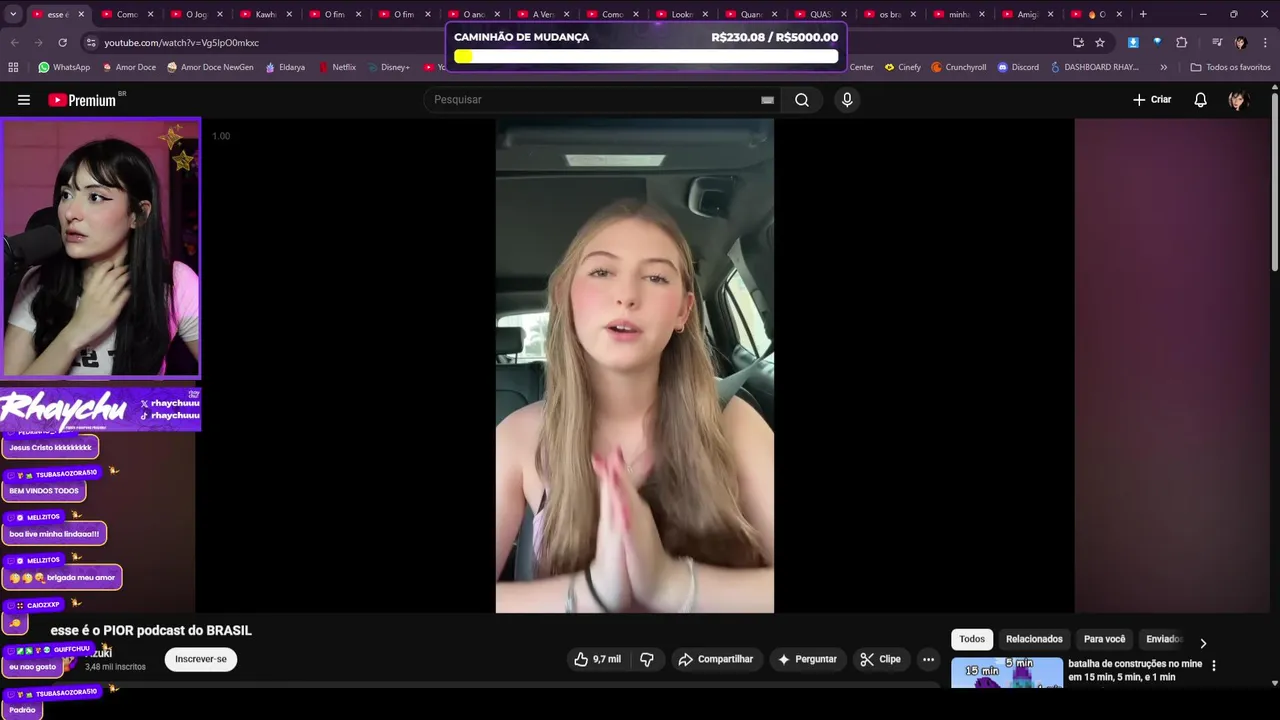The height and width of the screenshot is (720, 1280).
Task: Open Amor Doce NewGen bookmark
Action: 210,67
